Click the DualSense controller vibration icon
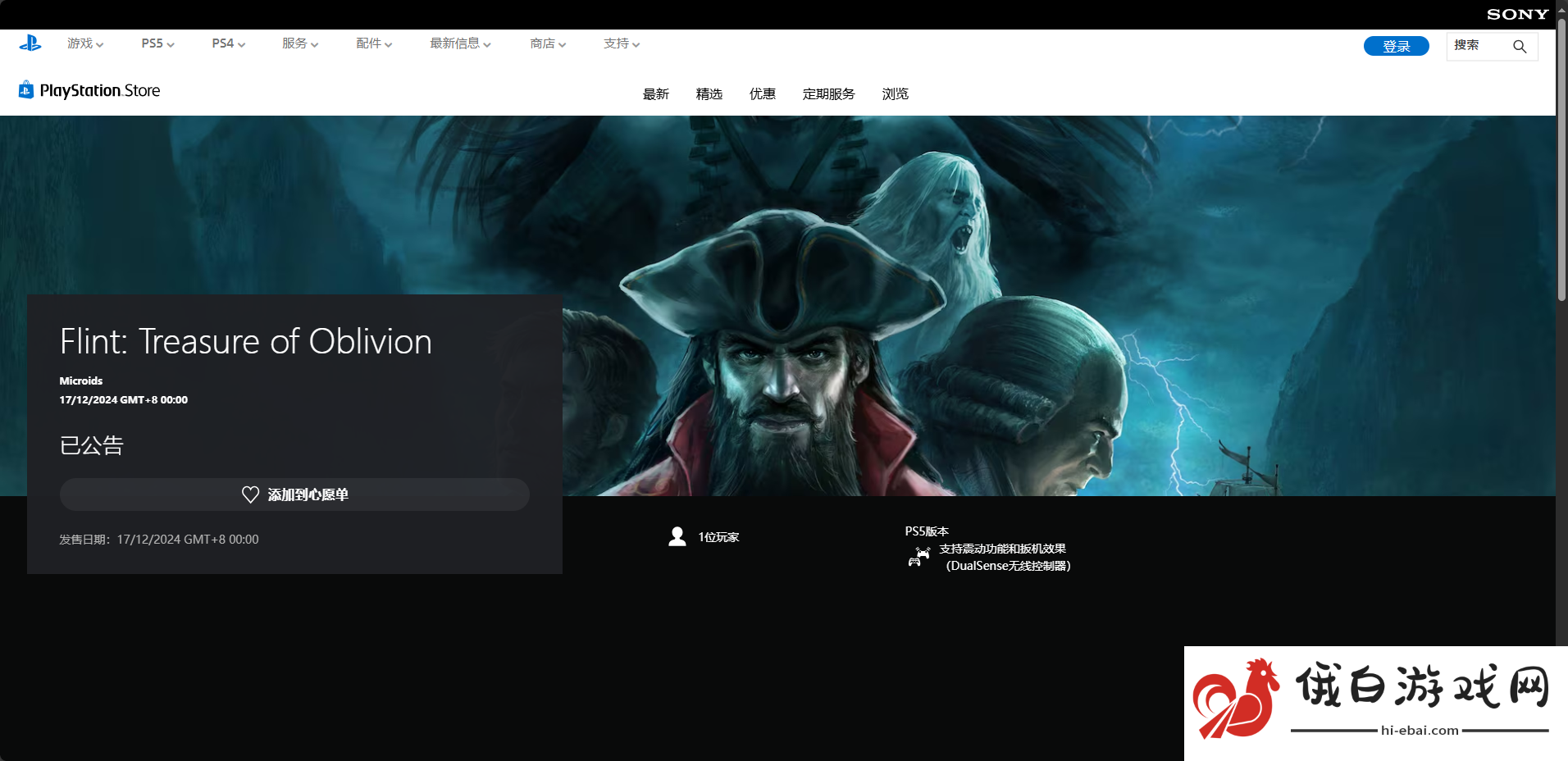The width and height of the screenshot is (1568, 761). point(918,557)
